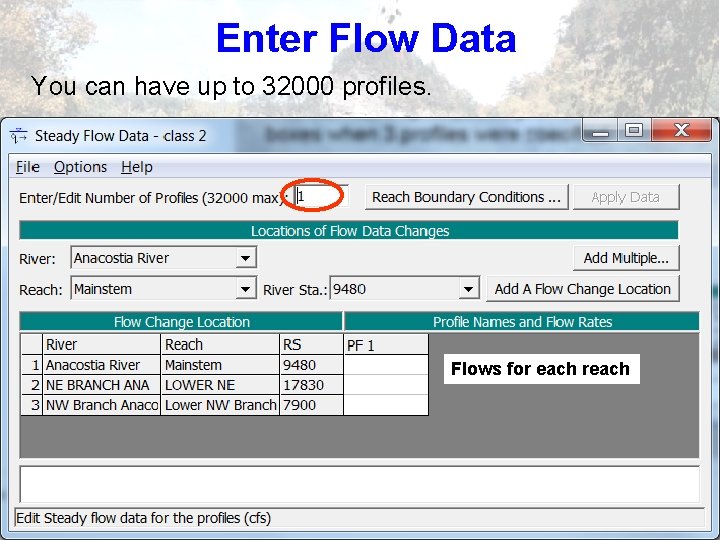The image size is (720, 540).
Task: Click the Mainstem cell in Reach column
Action: tap(220, 365)
